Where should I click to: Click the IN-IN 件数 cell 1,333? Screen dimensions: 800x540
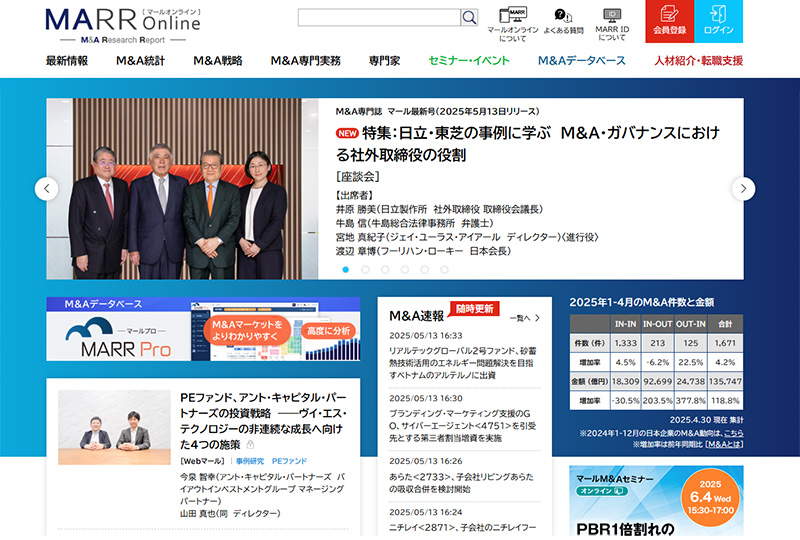click(x=626, y=343)
